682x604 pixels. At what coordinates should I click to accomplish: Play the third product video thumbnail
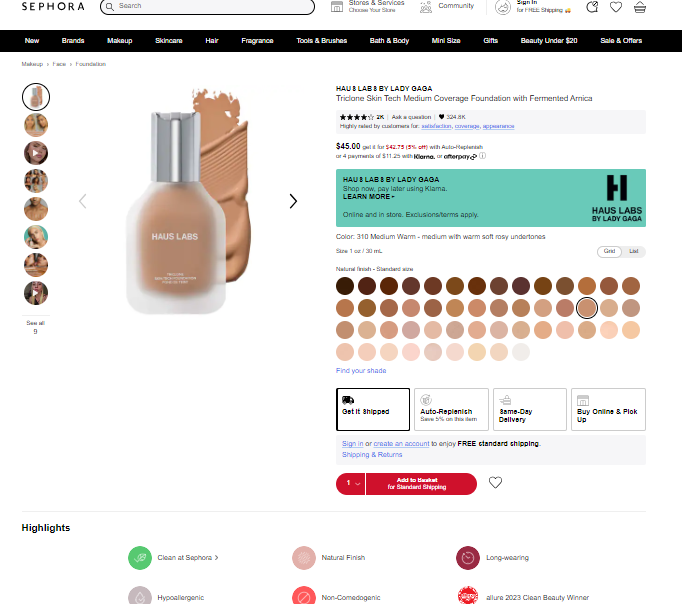[36, 153]
